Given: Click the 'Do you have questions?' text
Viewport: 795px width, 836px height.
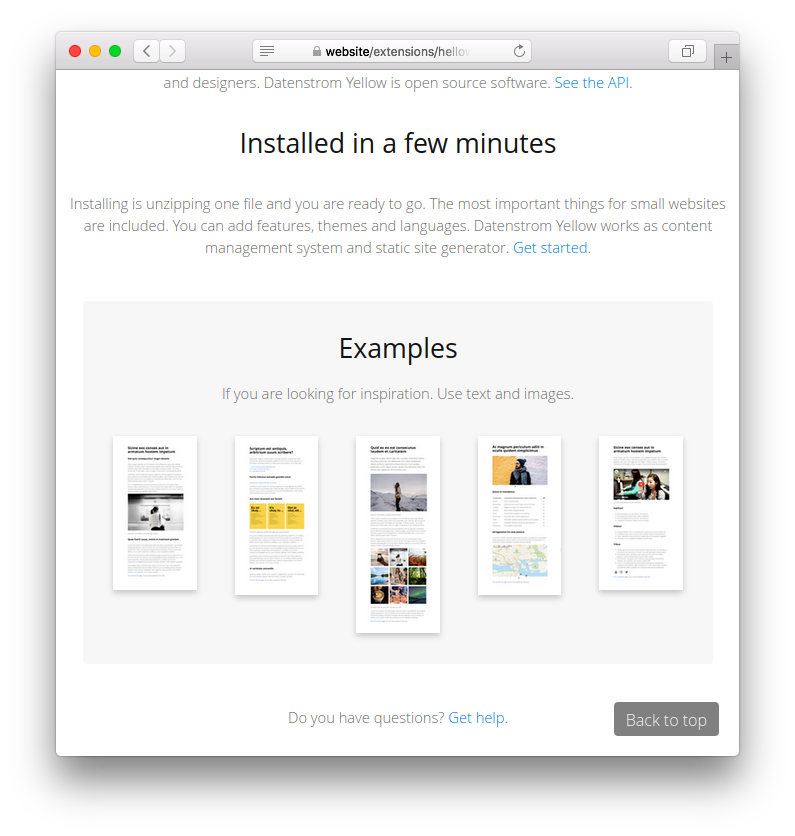Looking at the screenshot, I should [x=366, y=718].
